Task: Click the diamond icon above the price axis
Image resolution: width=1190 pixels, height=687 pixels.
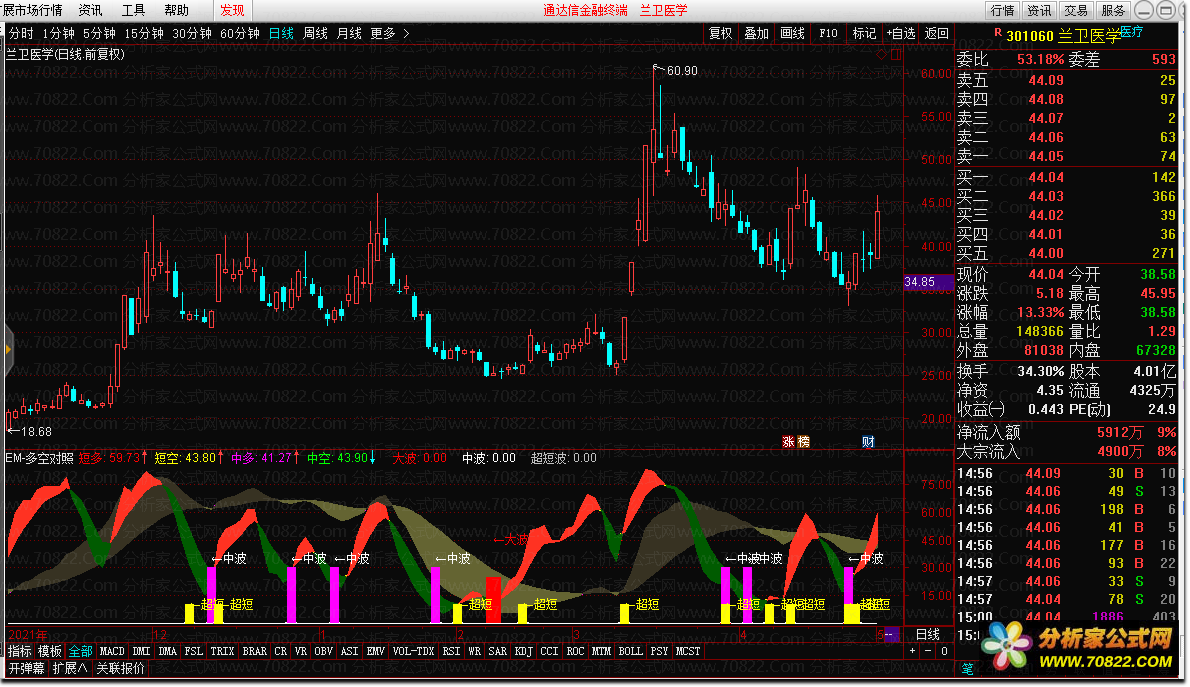Action: (880, 55)
